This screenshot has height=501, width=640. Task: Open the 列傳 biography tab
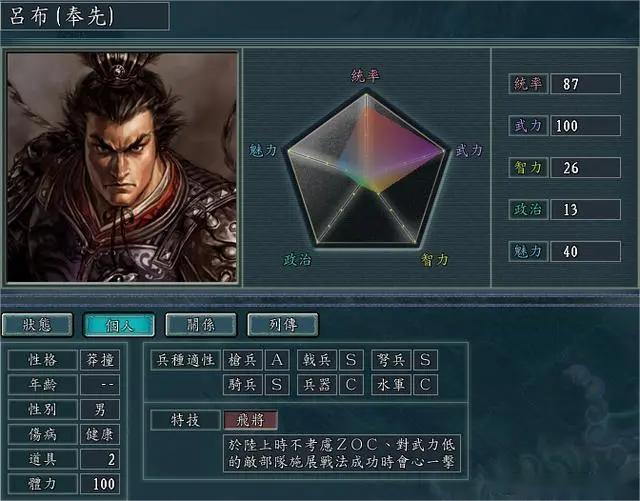click(282, 325)
